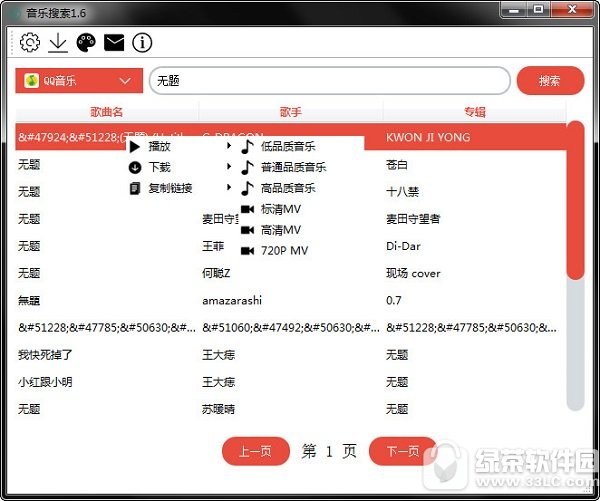Expand the 下载 submenu arrow
The height and width of the screenshot is (501, 600).
(229, 166)
